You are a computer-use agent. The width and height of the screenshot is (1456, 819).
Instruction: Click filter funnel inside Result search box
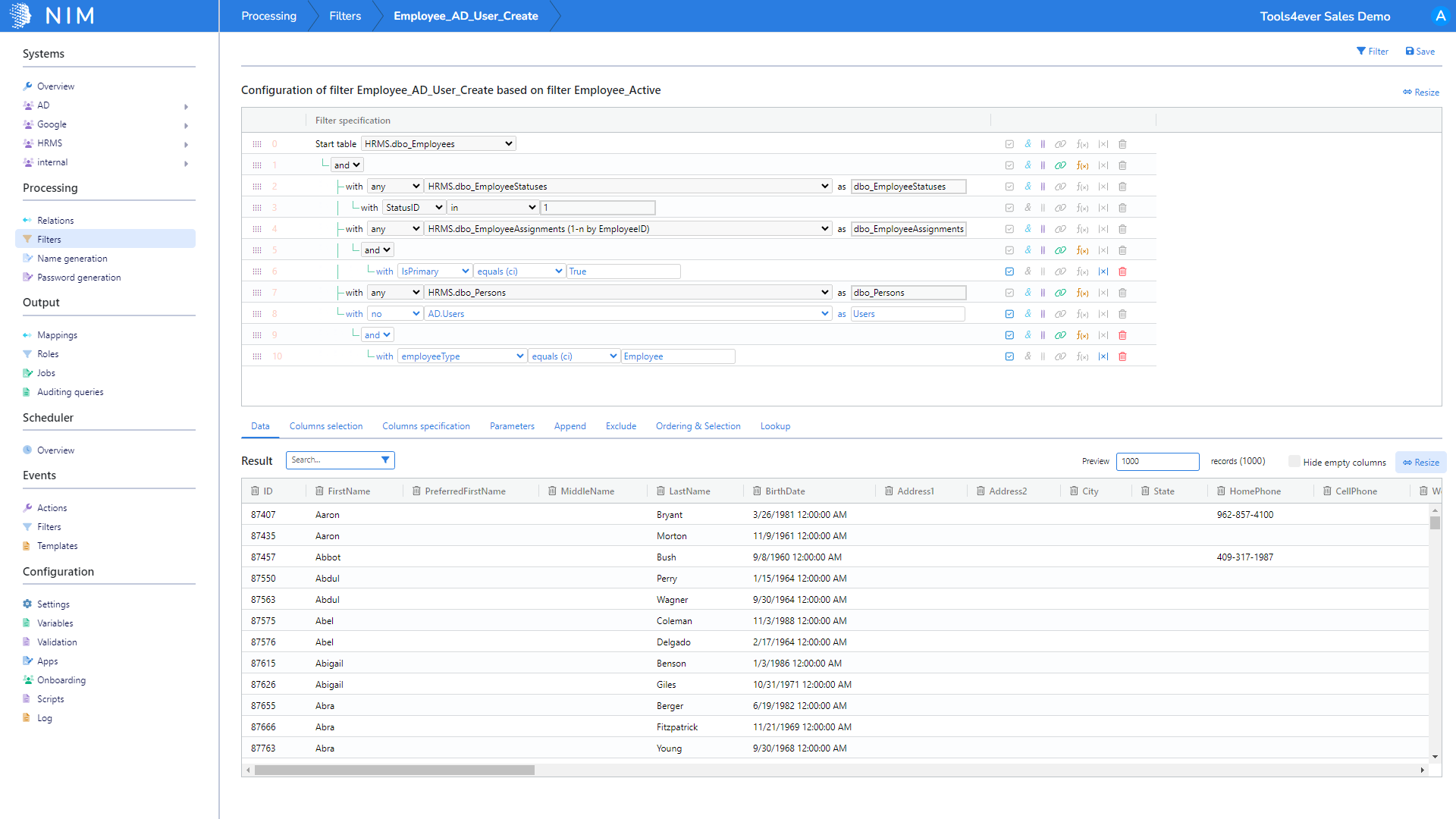pos(385,460)
